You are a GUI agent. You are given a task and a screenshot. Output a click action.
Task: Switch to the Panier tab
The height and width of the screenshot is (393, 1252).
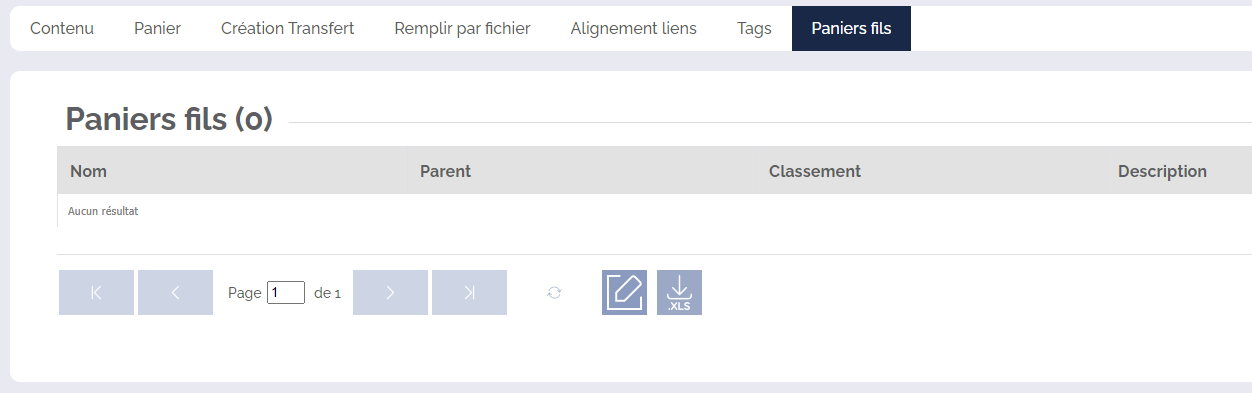coord(157,28)
